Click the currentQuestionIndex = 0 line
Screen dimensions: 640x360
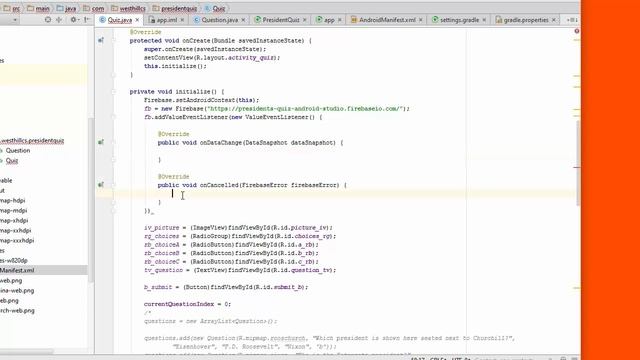(187, 304)
